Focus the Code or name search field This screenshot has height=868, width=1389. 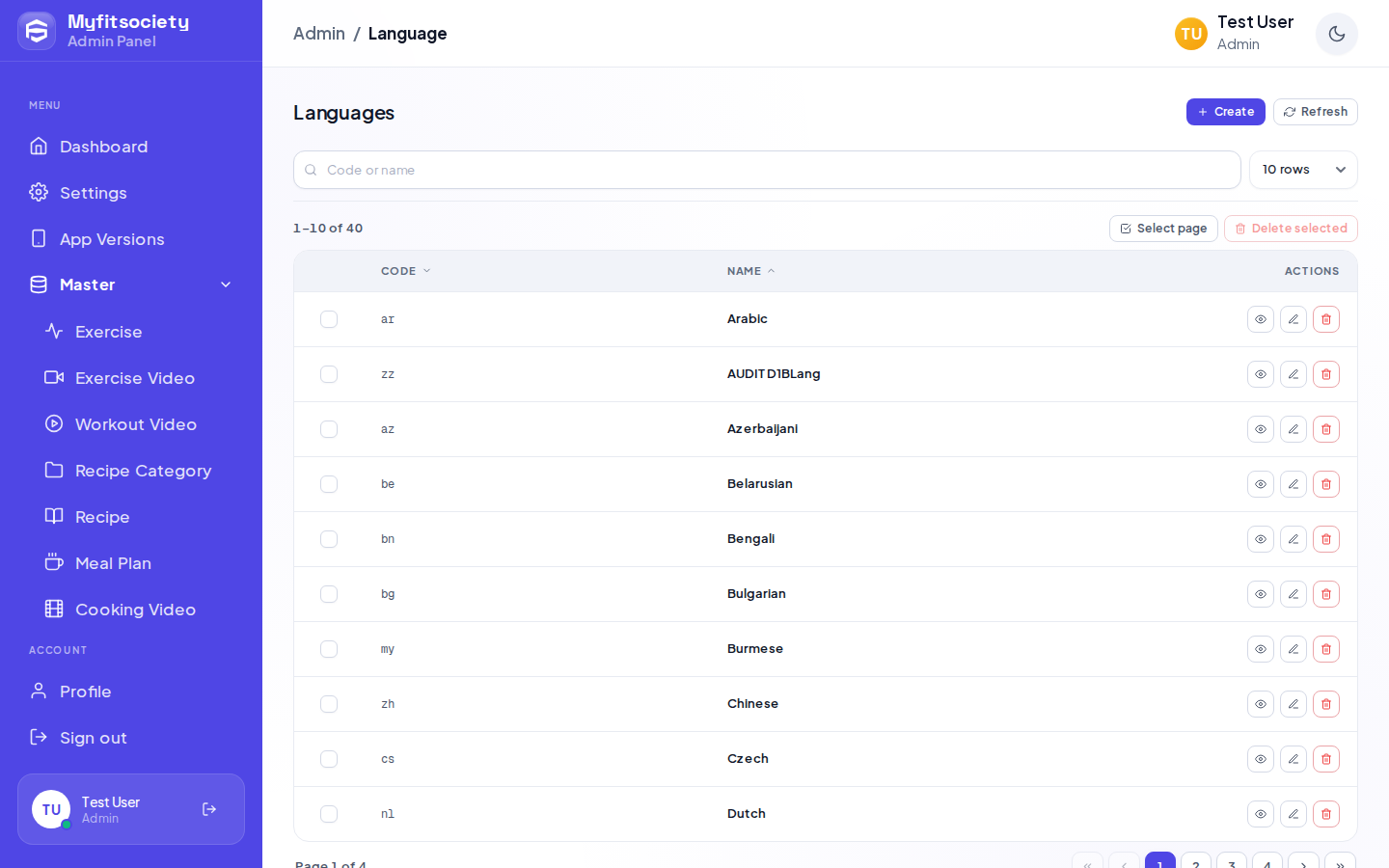(x=767, y=170)
